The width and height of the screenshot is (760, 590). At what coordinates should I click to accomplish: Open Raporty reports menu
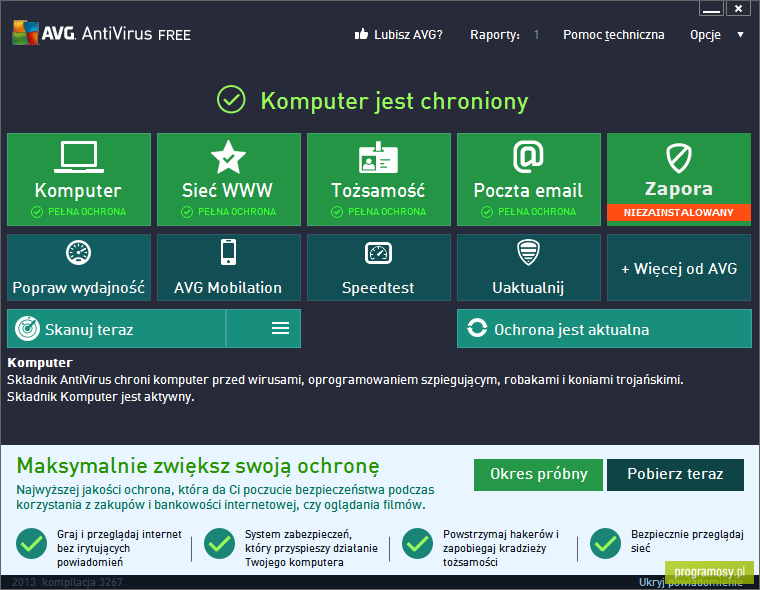tap(495, 35)
